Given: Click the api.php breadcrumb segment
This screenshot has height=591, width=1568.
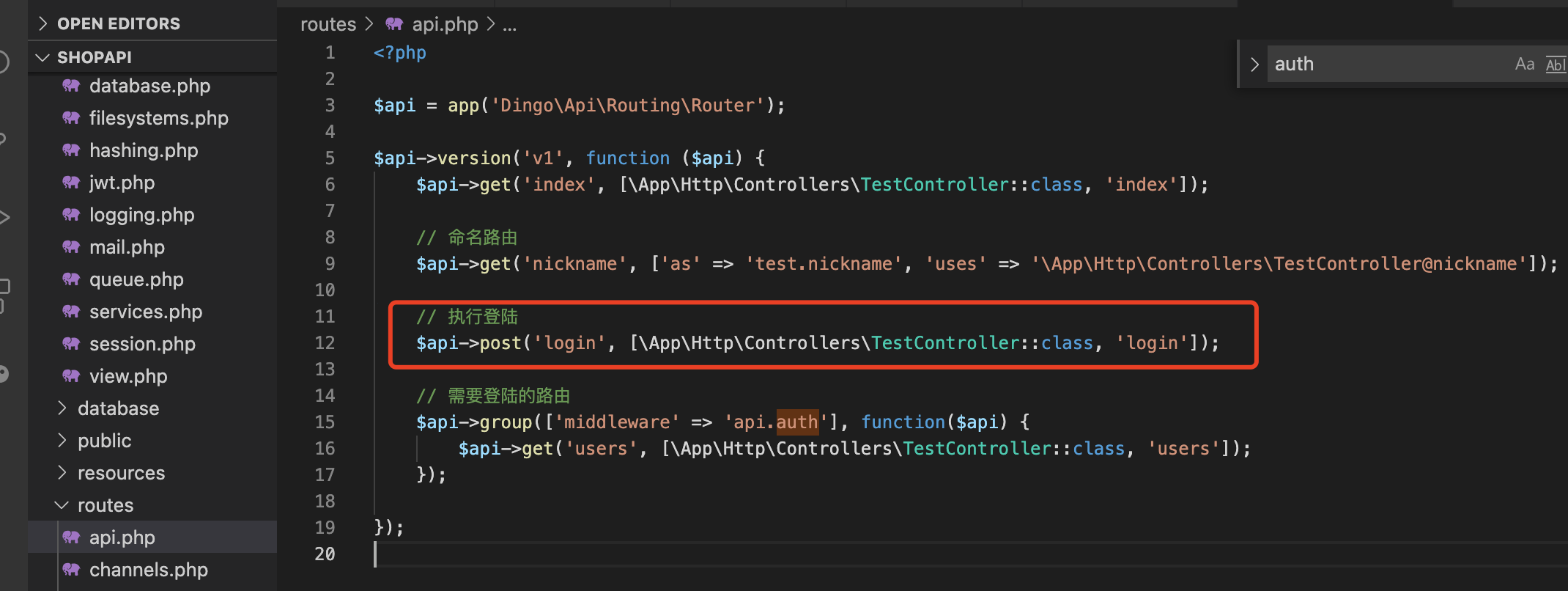Looking at the screenshot, I should click(x=445, y=24).
